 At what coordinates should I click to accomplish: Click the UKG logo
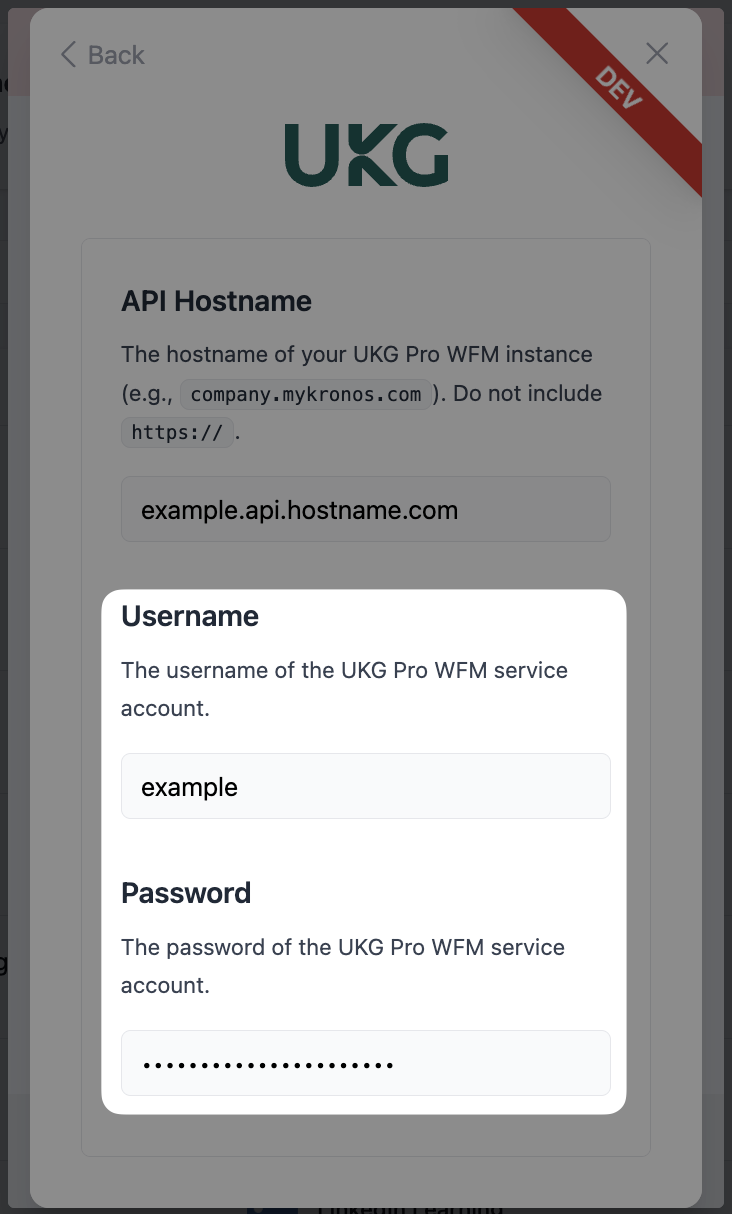tap(366, 155)
